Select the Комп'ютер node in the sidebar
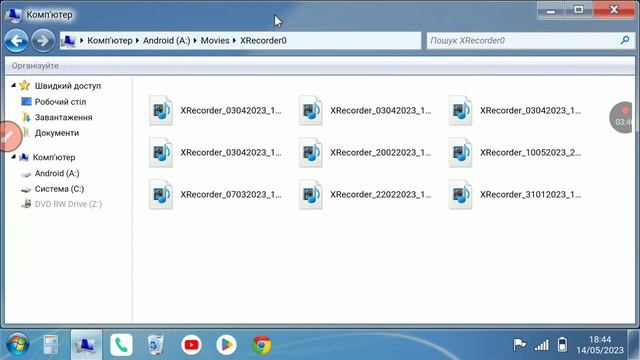The height and width of the screenshot is (360, 640). (54, 157)
